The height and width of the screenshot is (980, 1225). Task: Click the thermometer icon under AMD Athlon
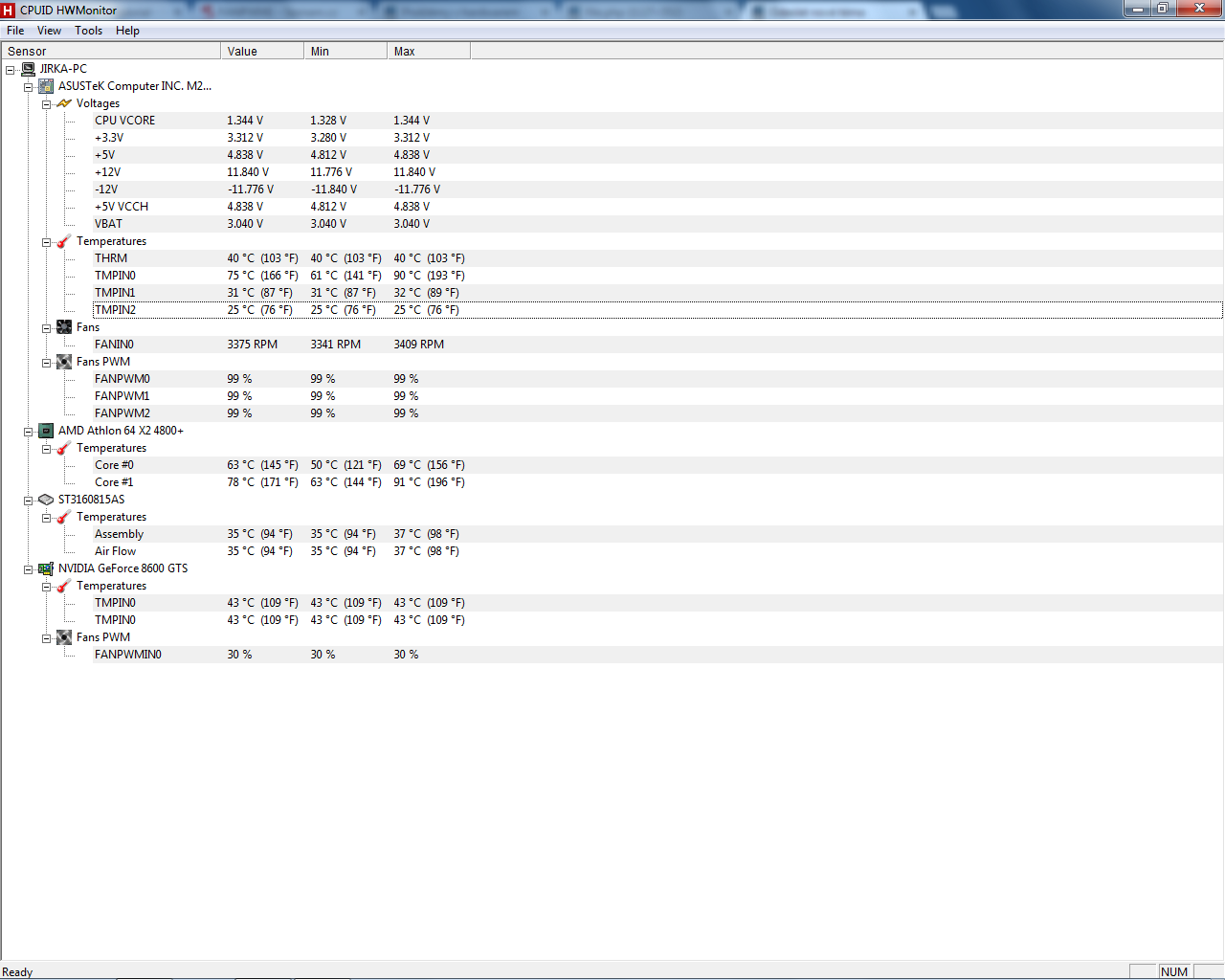(64, 448)
